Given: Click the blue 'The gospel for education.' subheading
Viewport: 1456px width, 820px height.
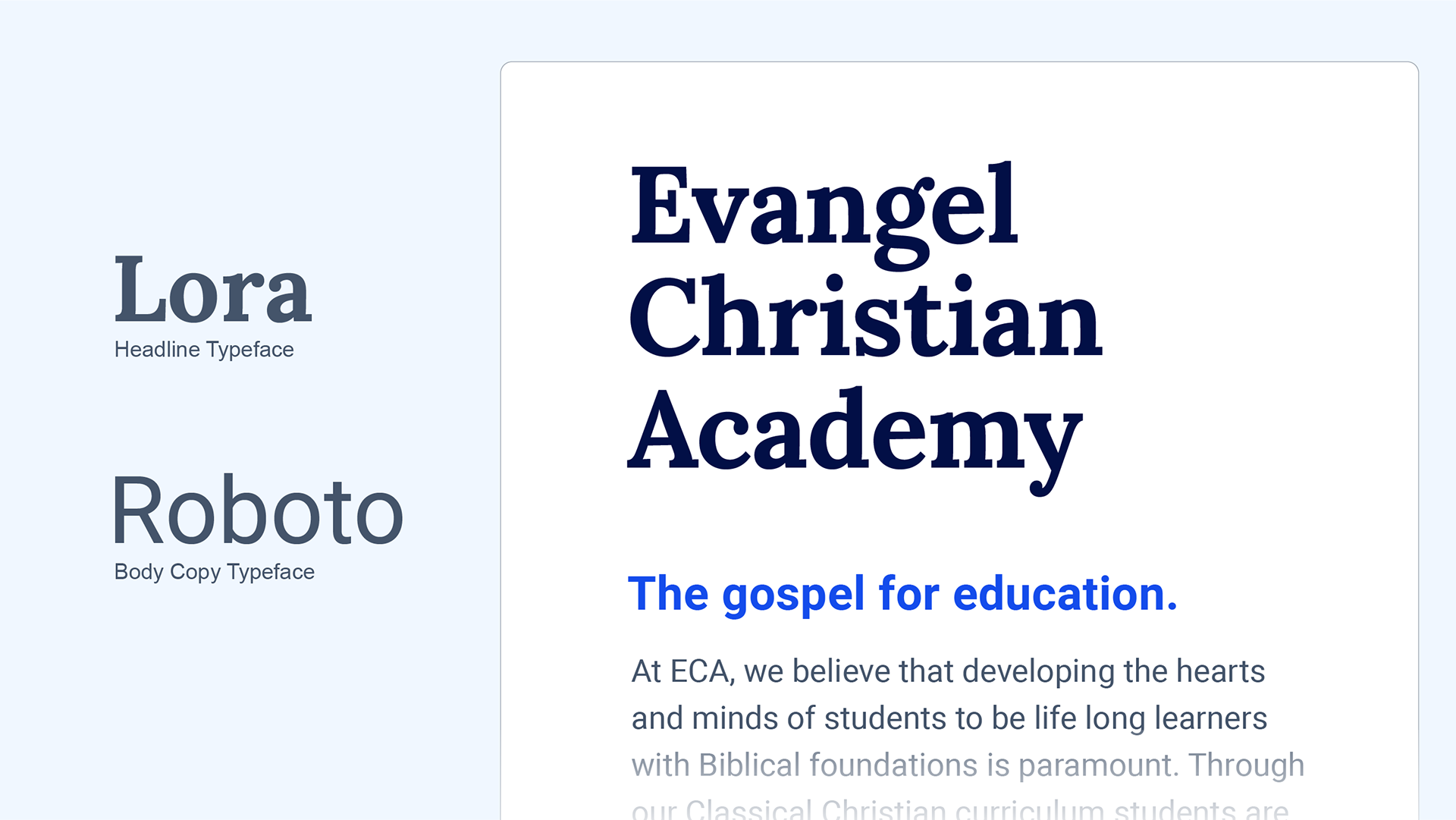Looking at the screenshot, I should (x=903, y=595).
